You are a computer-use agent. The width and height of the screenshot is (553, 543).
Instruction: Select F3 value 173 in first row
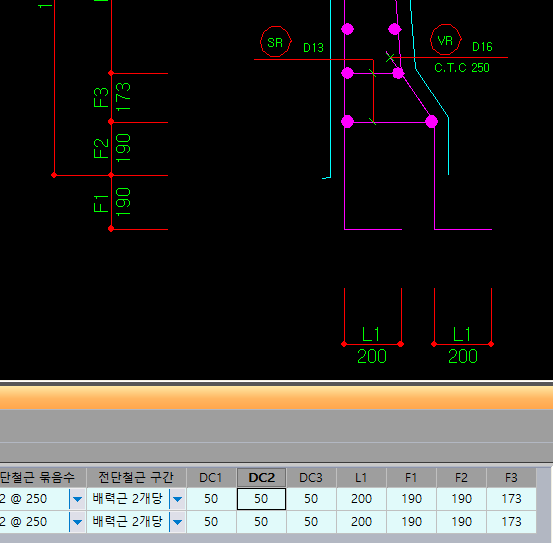coord(511,499)
